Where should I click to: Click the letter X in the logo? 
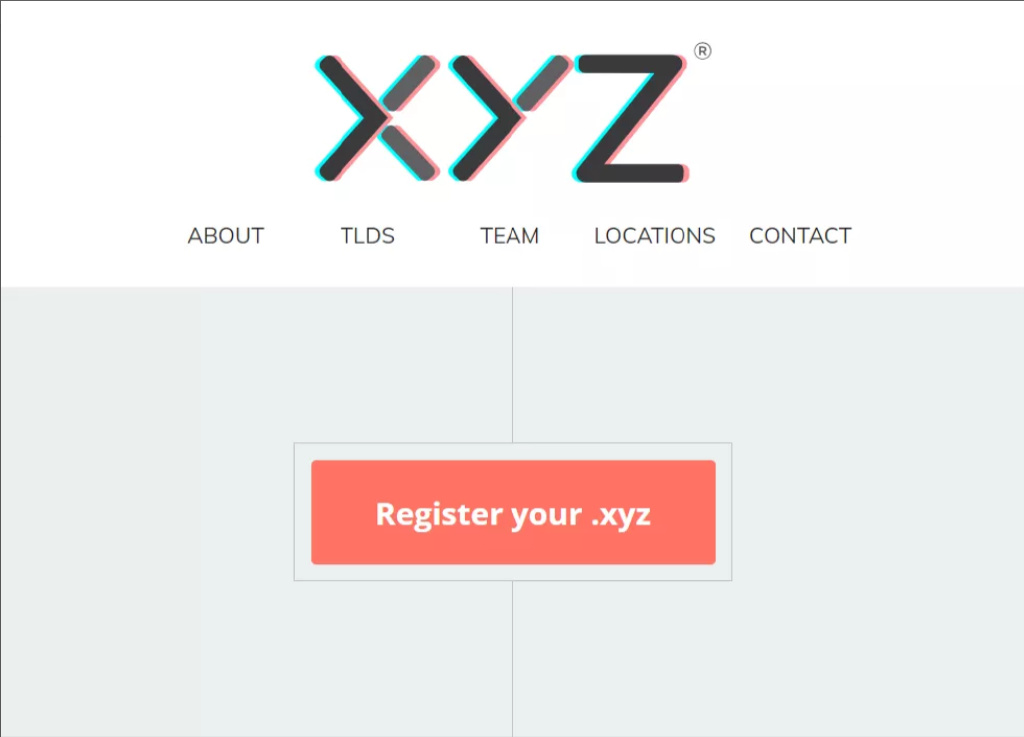377,118
